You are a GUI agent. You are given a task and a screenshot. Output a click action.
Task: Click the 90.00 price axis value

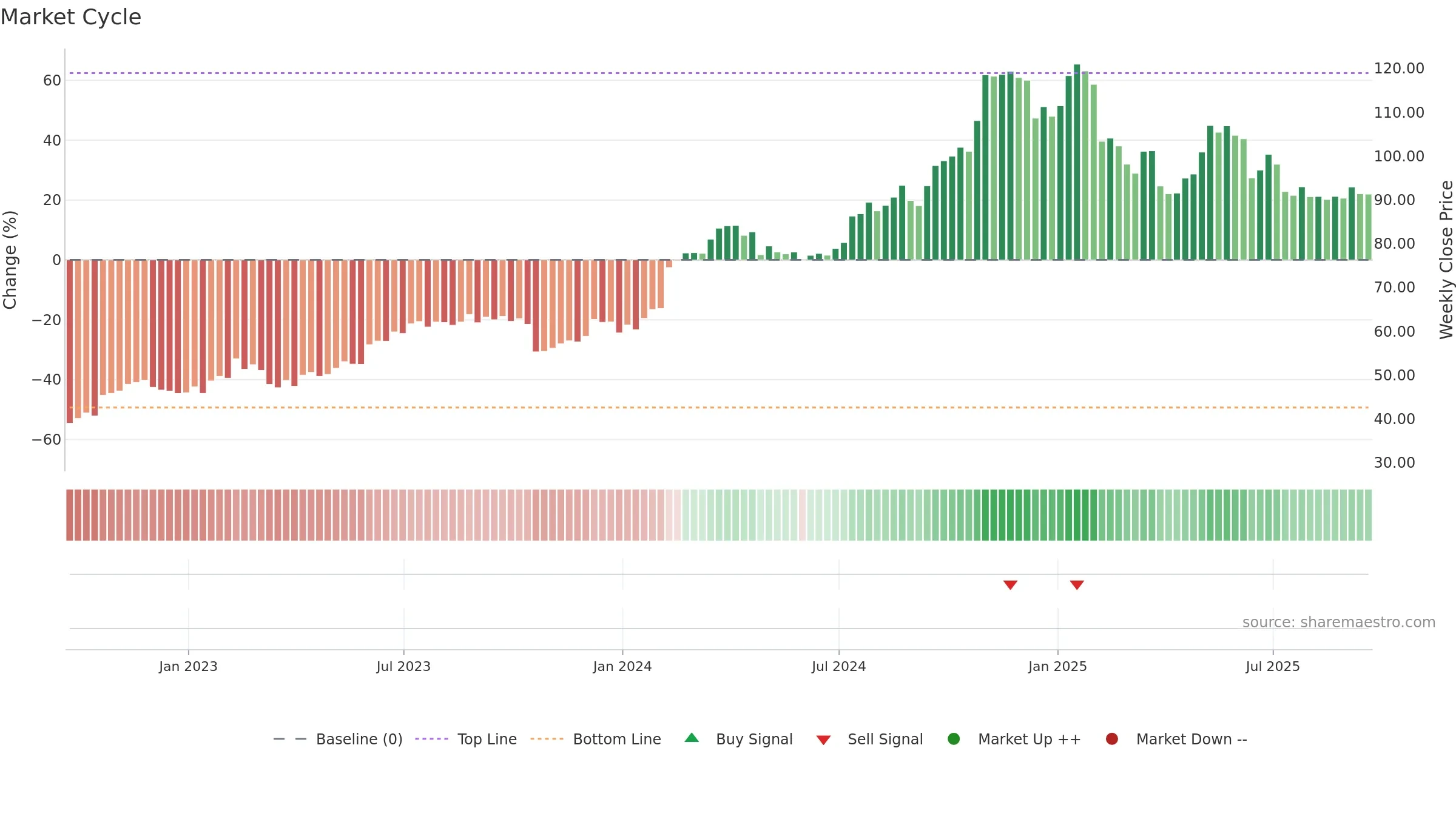[1395, 200]
